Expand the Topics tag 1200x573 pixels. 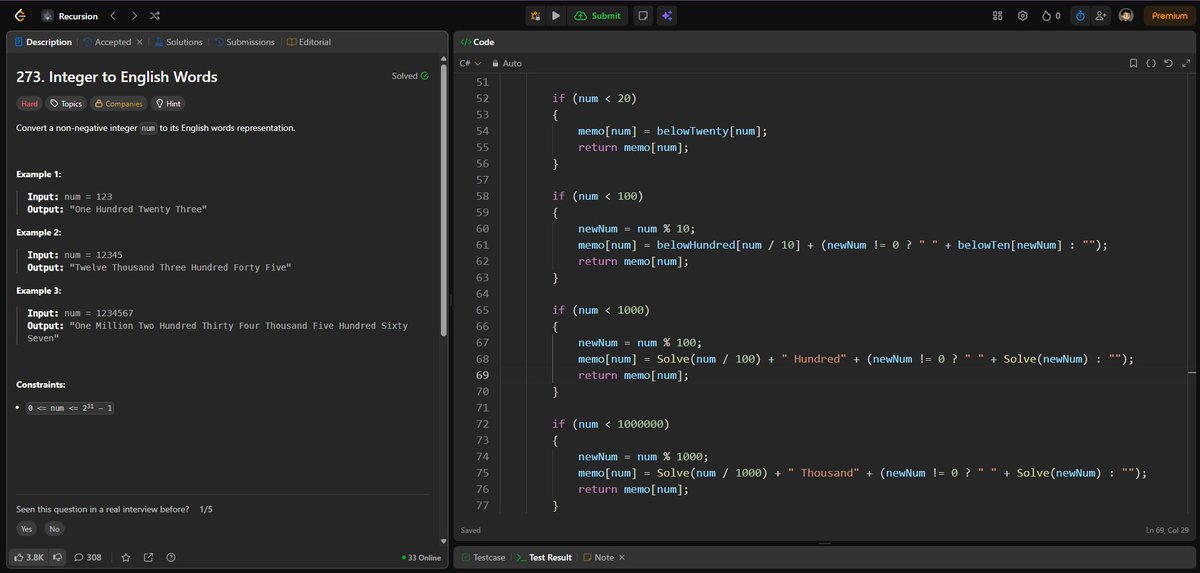pos(66,103)
